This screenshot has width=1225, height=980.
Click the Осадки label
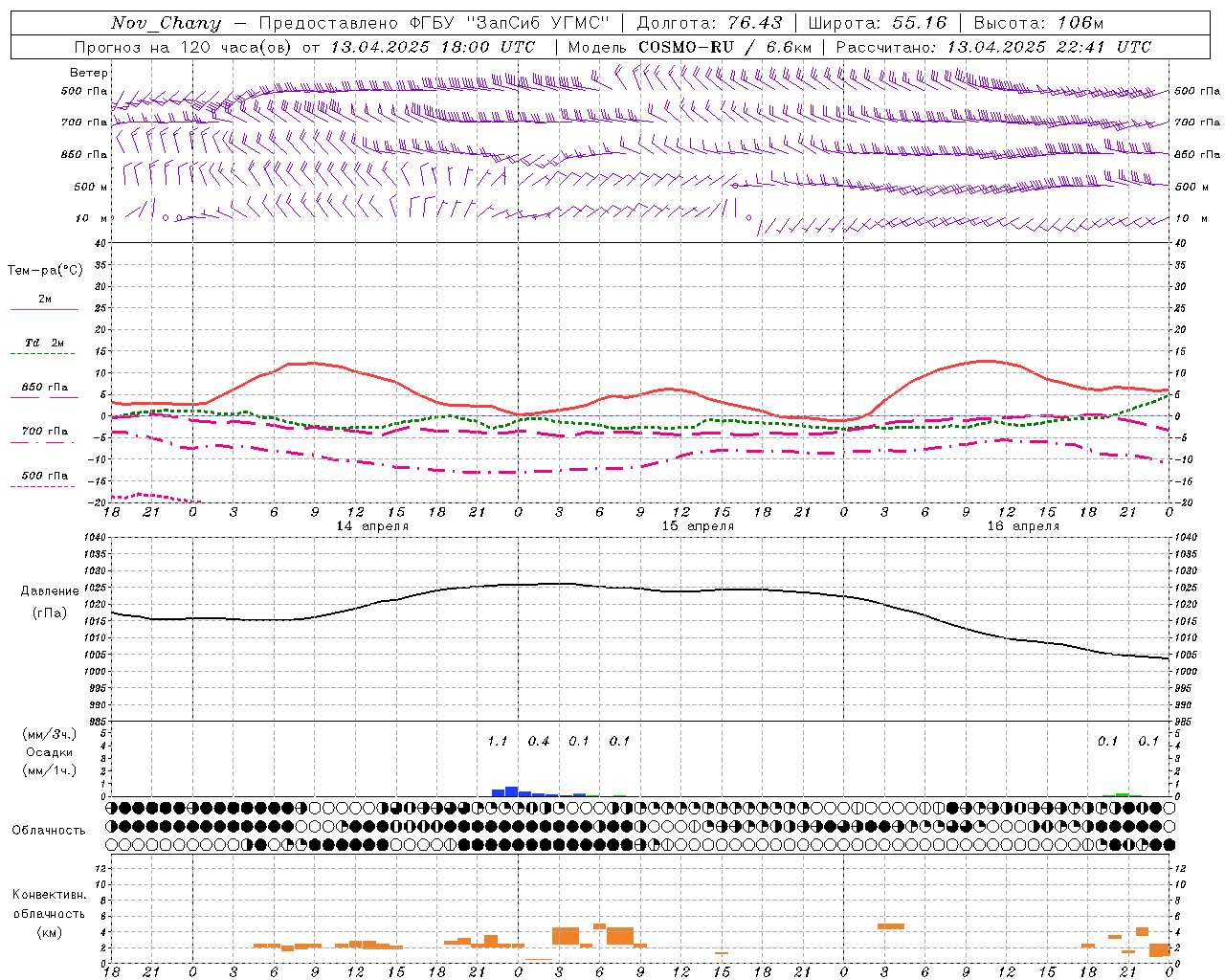click(50, 752)
